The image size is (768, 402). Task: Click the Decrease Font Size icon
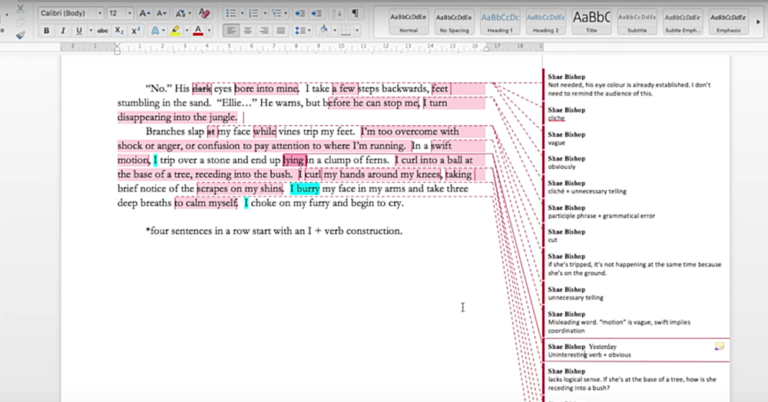tap(162, 13)
